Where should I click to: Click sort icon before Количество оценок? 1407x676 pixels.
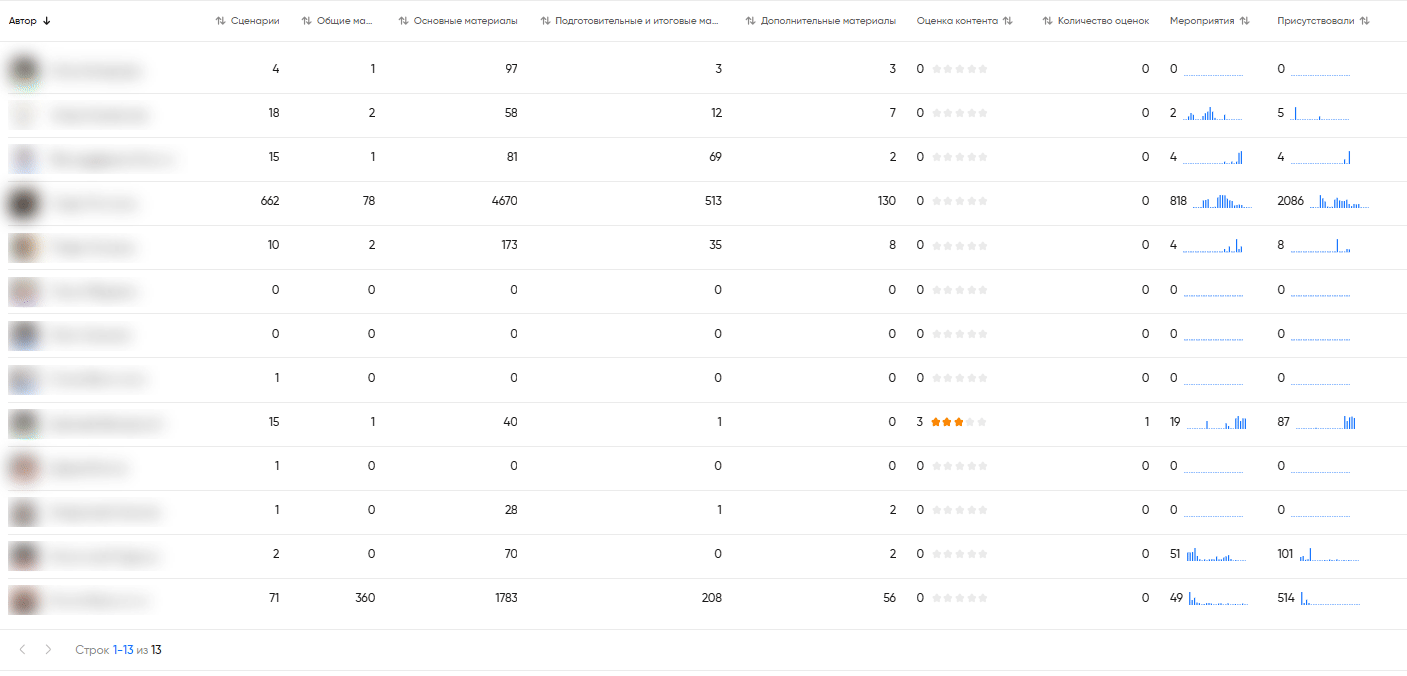coord(1047,21)
